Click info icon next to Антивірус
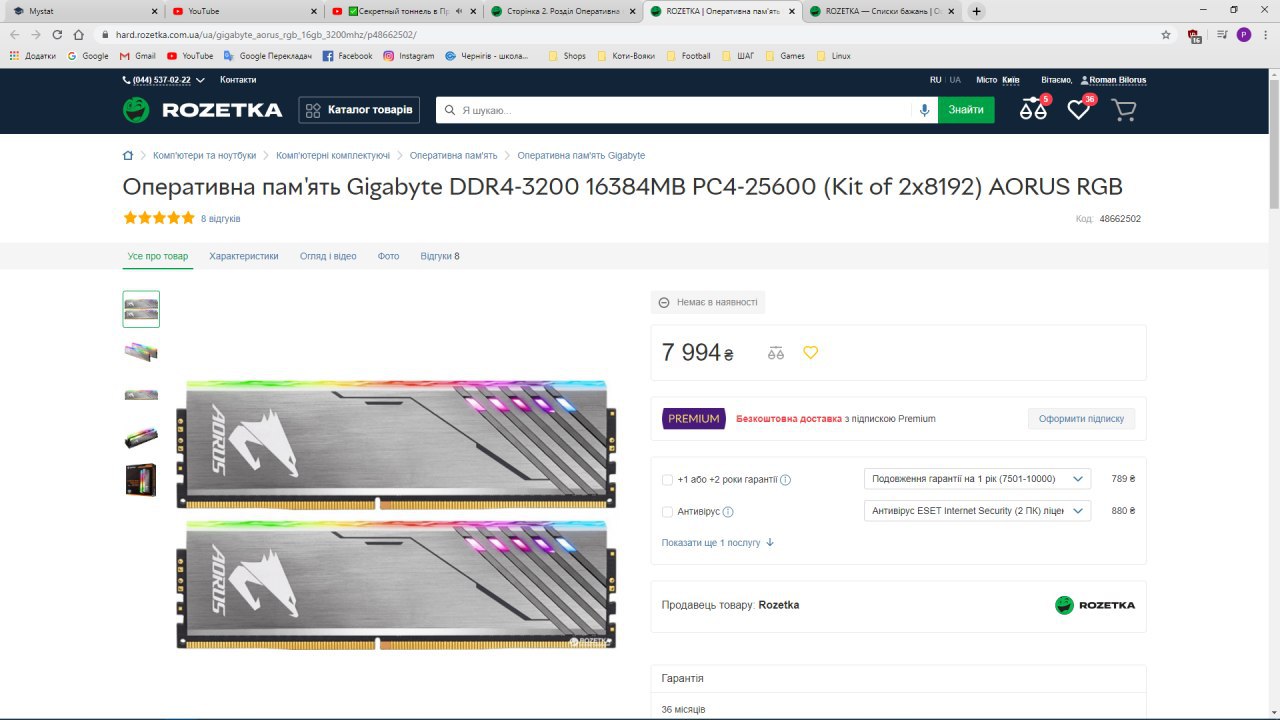Viewport: 1280px width, 720px height. tap(728, 512)
